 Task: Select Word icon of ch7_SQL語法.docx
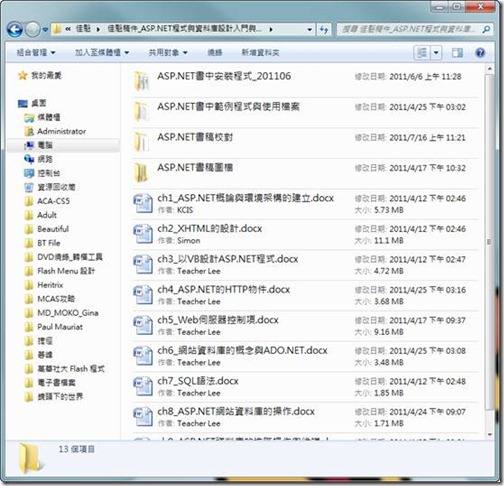tap(143, 386)
